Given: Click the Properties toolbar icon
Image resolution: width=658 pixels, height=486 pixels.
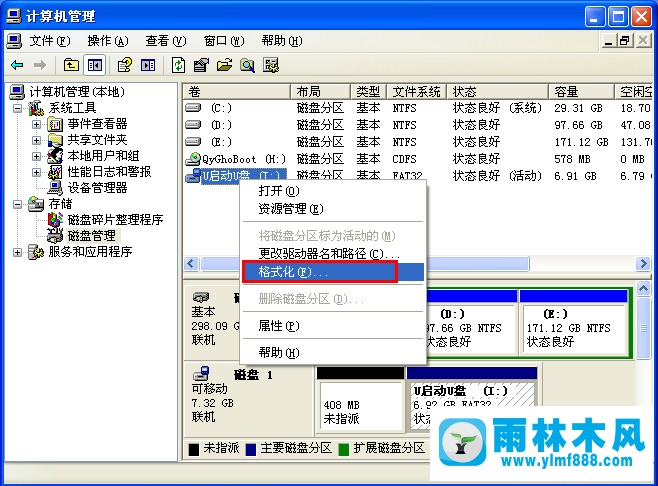Looking at the screenshot, I should [201, 65].
